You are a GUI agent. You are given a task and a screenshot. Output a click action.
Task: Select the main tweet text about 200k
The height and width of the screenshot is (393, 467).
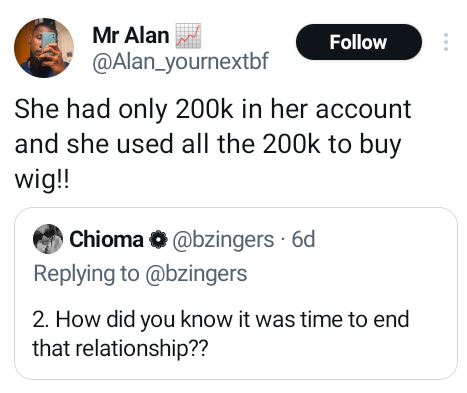tap(213, 144)
